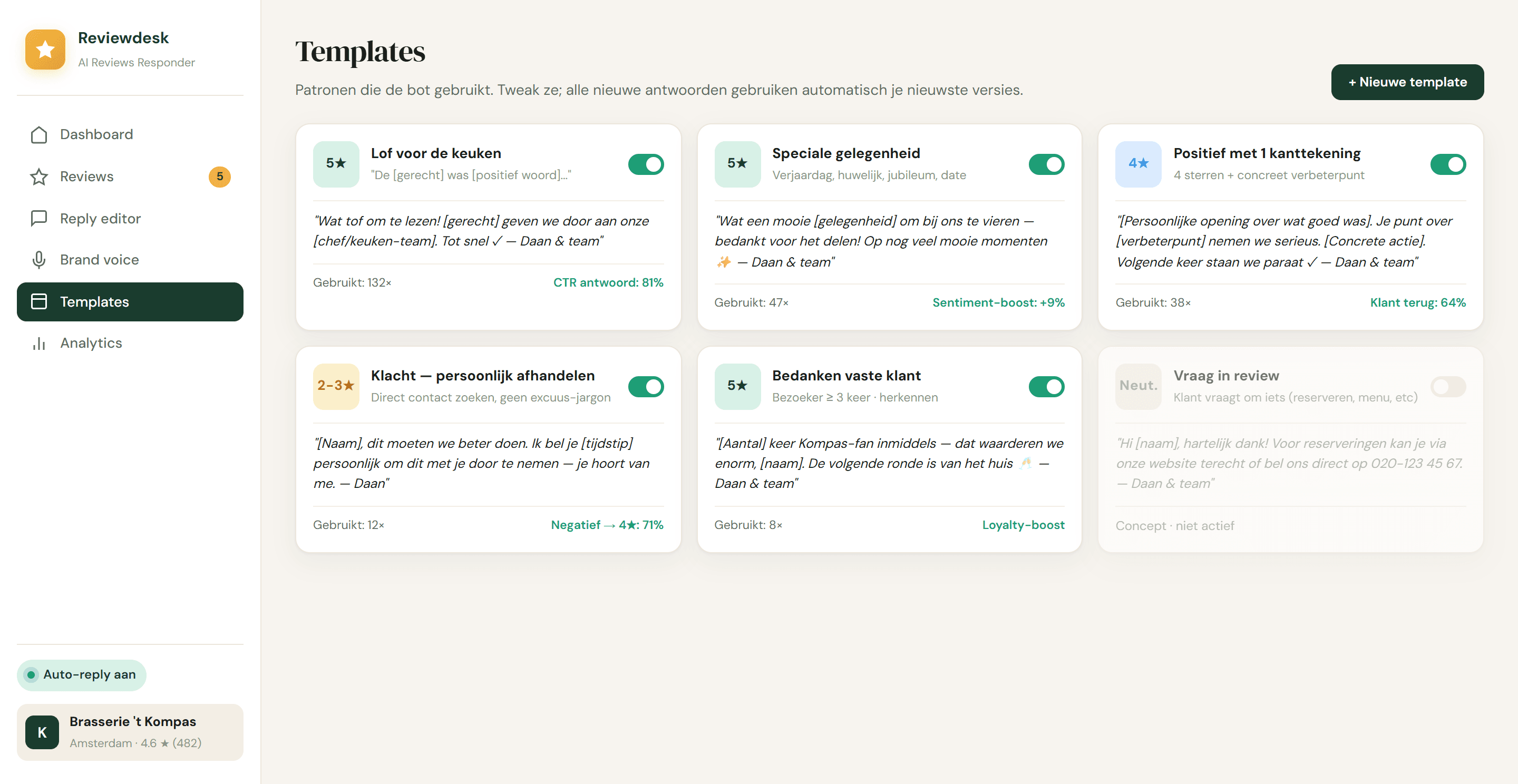Click the Reviews star icon in sidebar

(x=39, y=177)
